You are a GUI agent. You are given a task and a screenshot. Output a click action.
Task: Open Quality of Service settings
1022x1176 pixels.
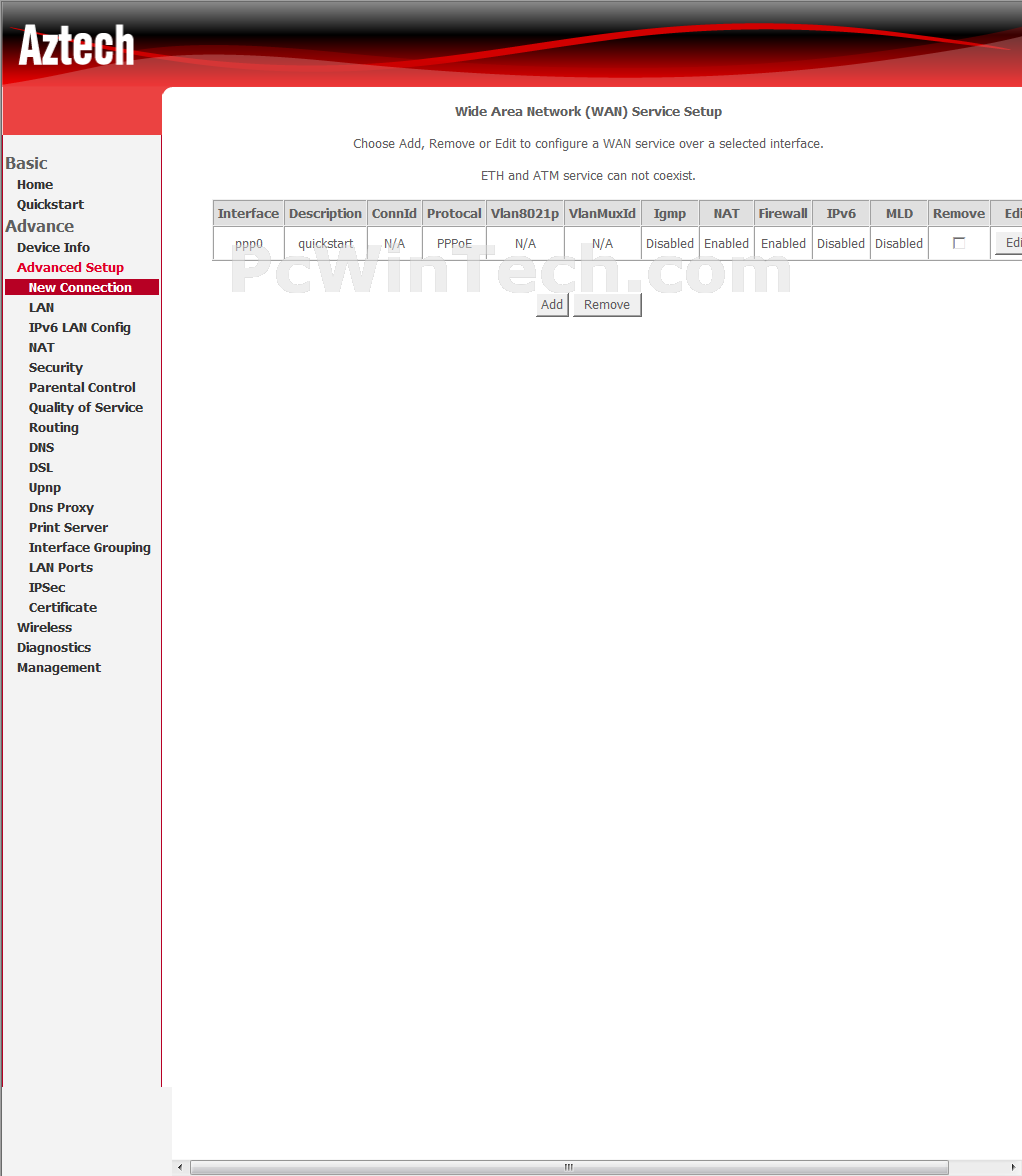[x=86, y=408]
